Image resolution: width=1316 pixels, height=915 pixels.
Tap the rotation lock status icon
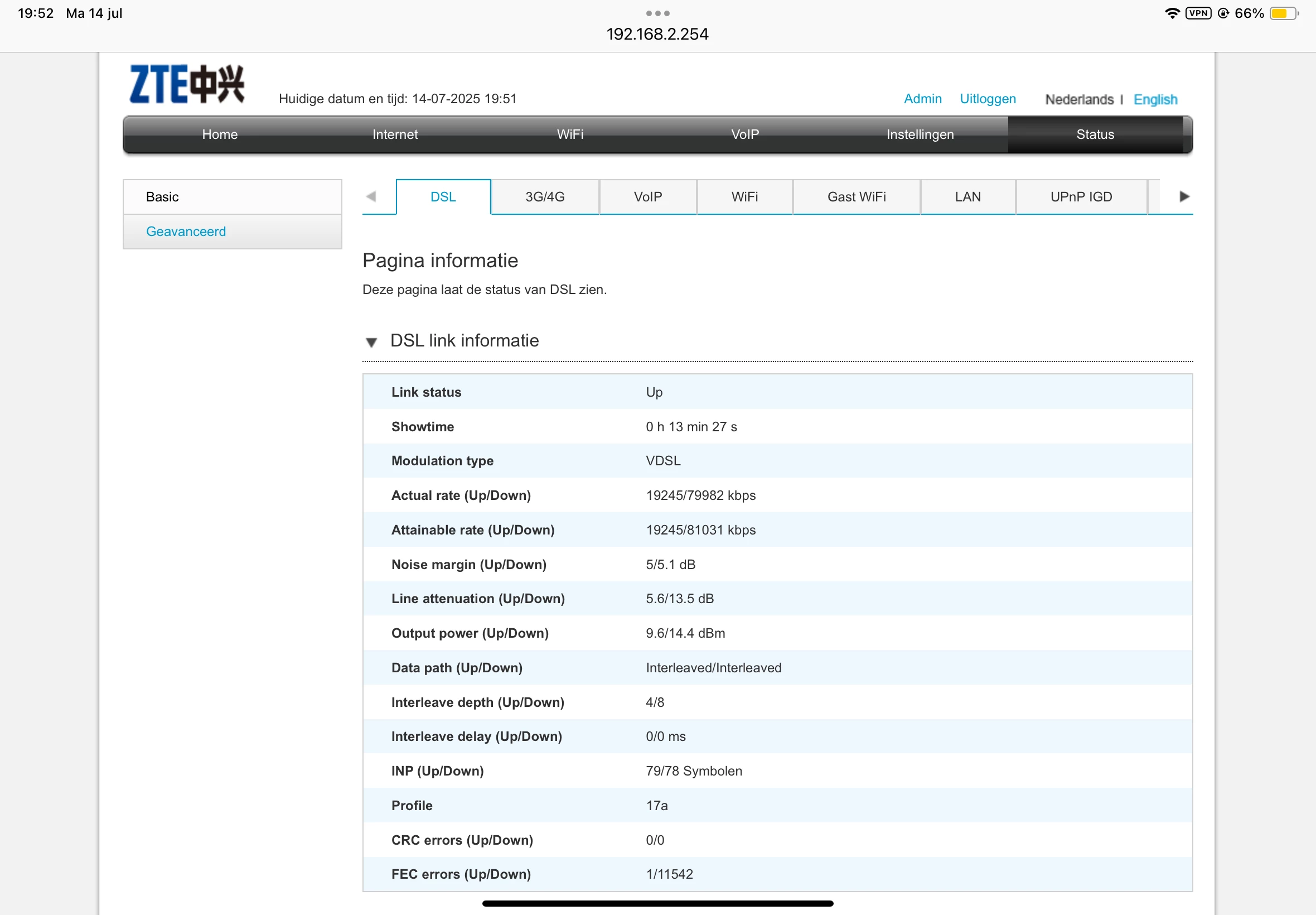pos(1223,13)
